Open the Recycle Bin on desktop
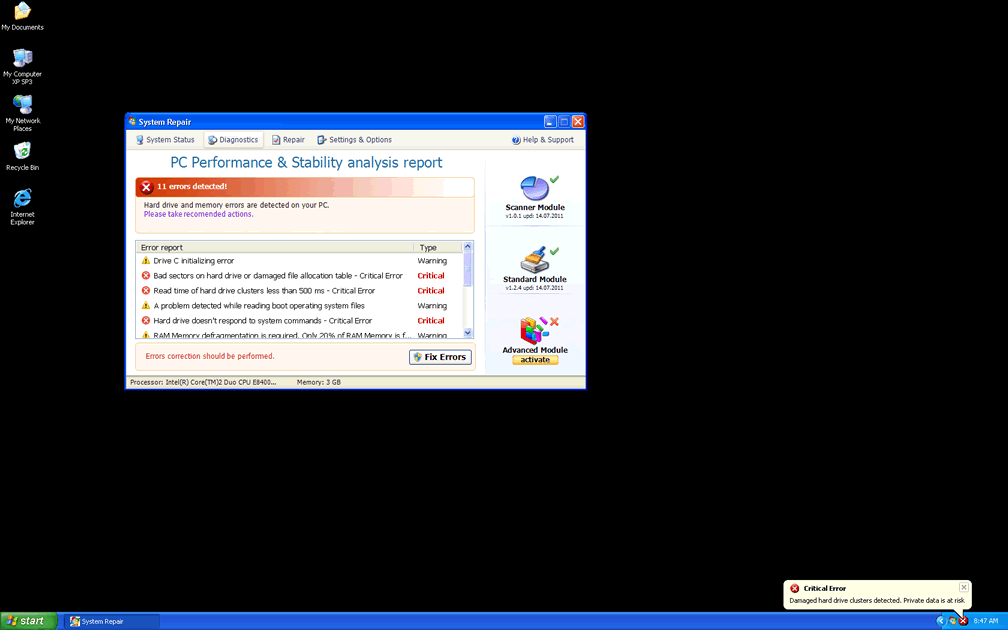 click(22, 151)
